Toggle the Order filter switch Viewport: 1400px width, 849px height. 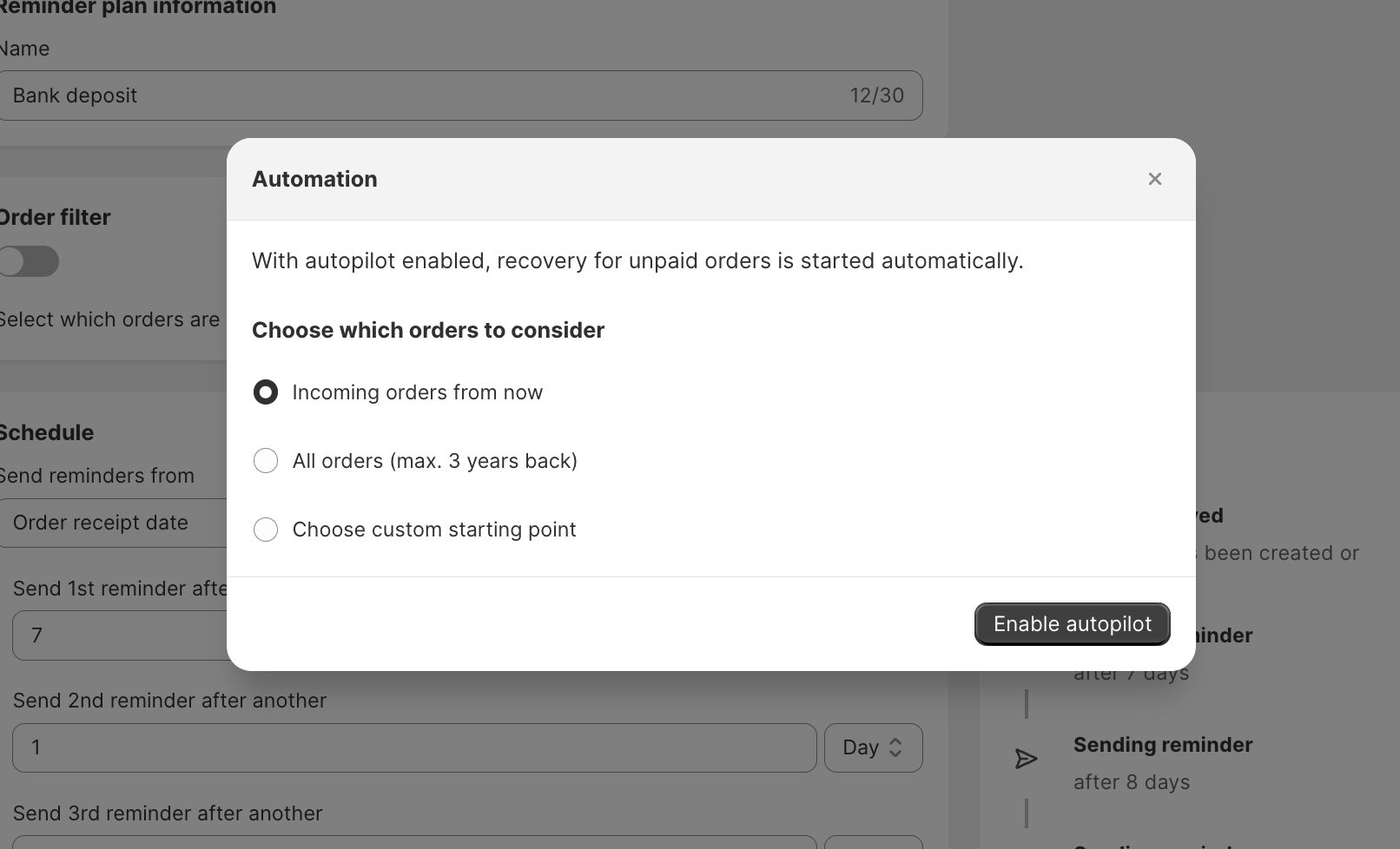(29, 261)
